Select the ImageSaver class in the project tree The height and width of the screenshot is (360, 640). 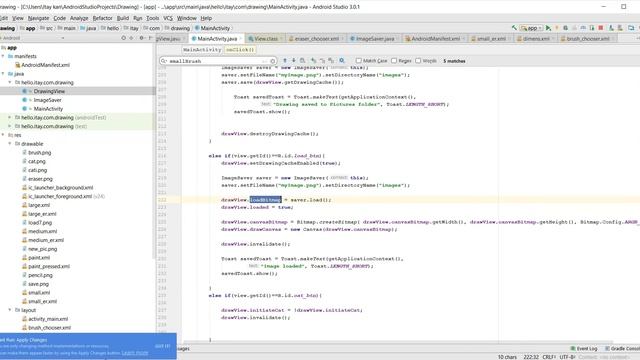point(47,100)
